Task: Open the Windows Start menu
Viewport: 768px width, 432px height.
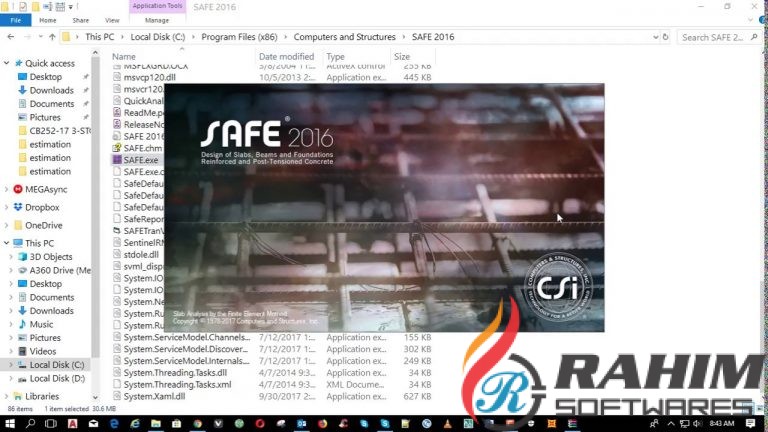Action: click(x=9, y=424)
